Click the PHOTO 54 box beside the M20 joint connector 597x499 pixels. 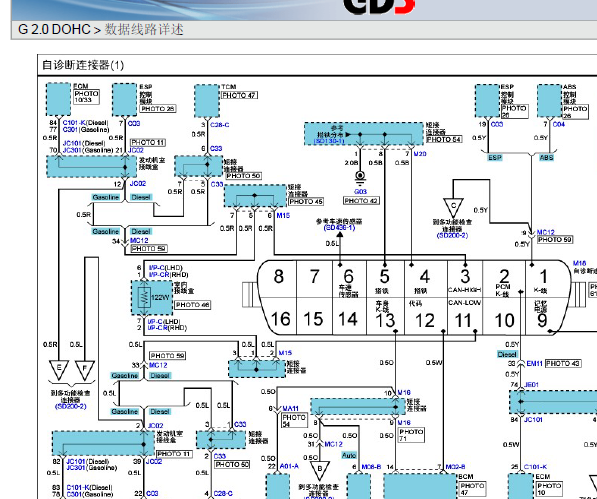coord(444,139)
